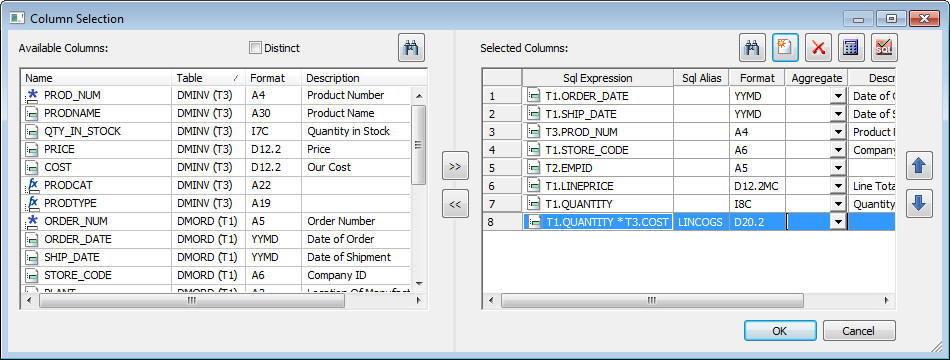The image size is (950, 360).
Task: Sort Available Columns by Name header
Action: [96, 78]
